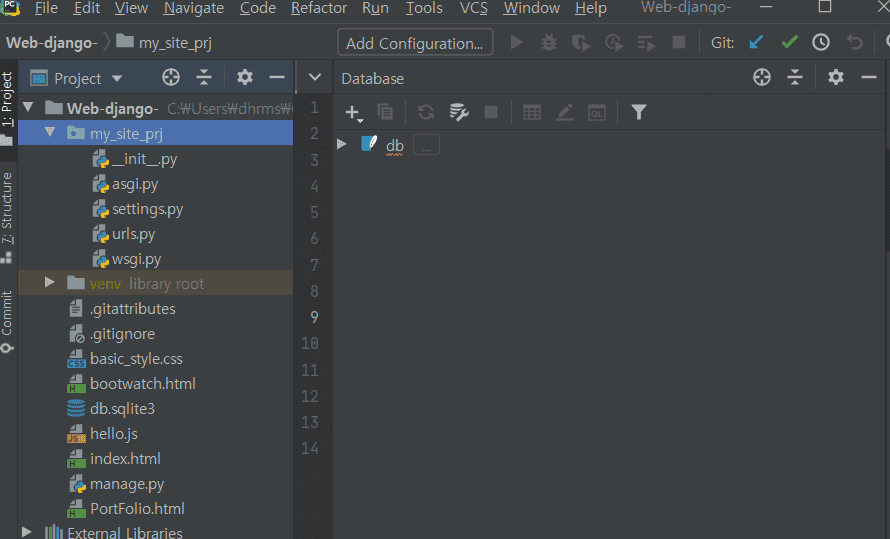Click Database Table editor grid icon
890x539 pixels.
(532, 112)
